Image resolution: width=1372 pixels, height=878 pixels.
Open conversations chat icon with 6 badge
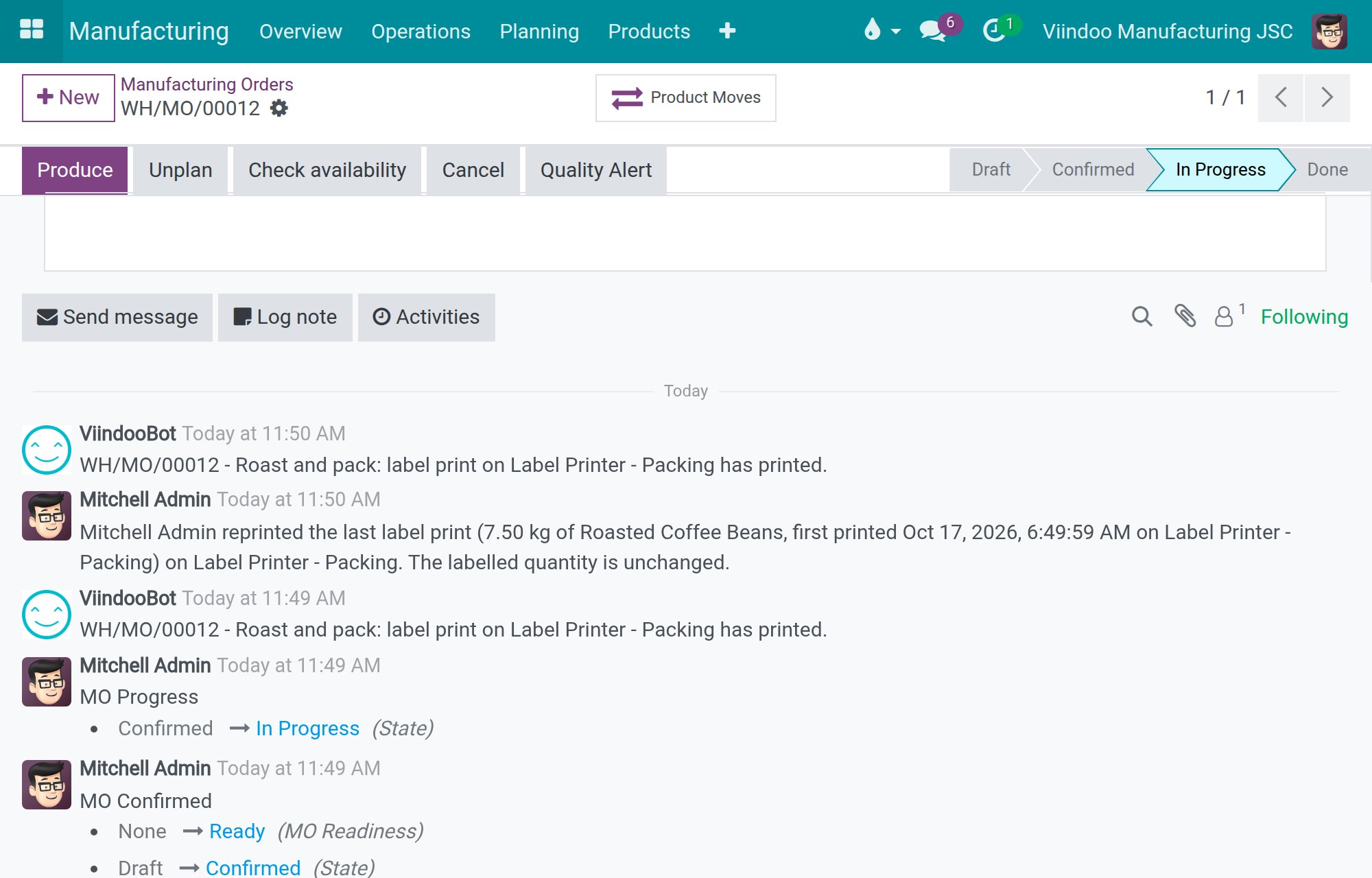coord(934,31)
